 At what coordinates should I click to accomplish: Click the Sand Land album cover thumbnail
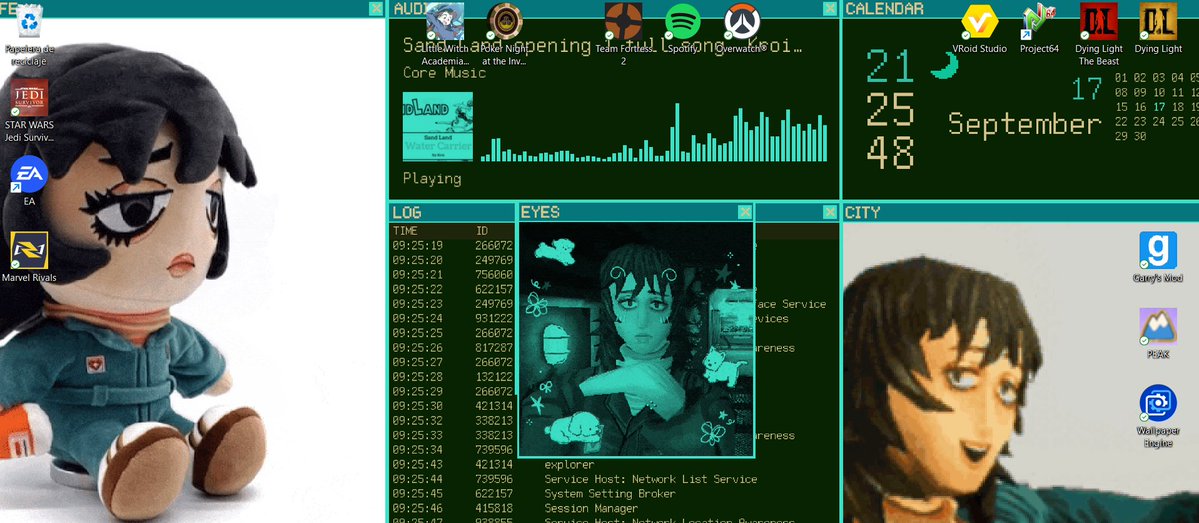[x=437, y=127]
